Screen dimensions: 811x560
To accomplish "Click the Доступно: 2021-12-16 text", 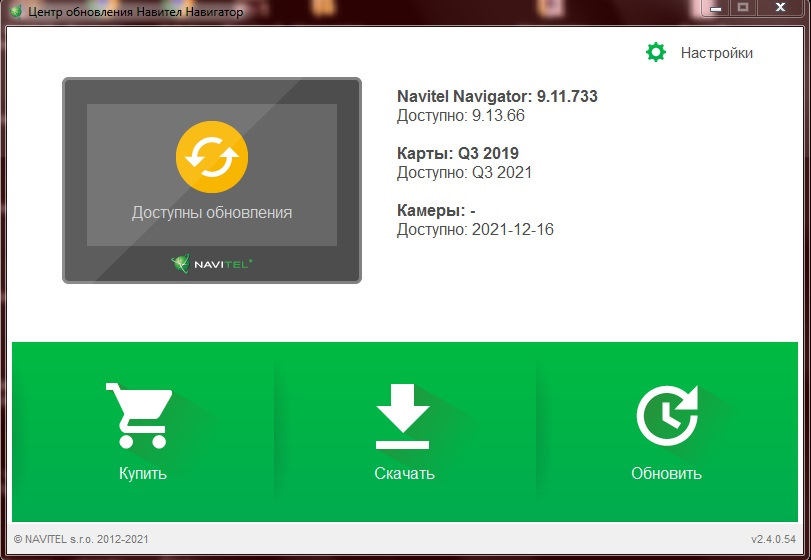I will pyautogui.click(x=475, y=229).
